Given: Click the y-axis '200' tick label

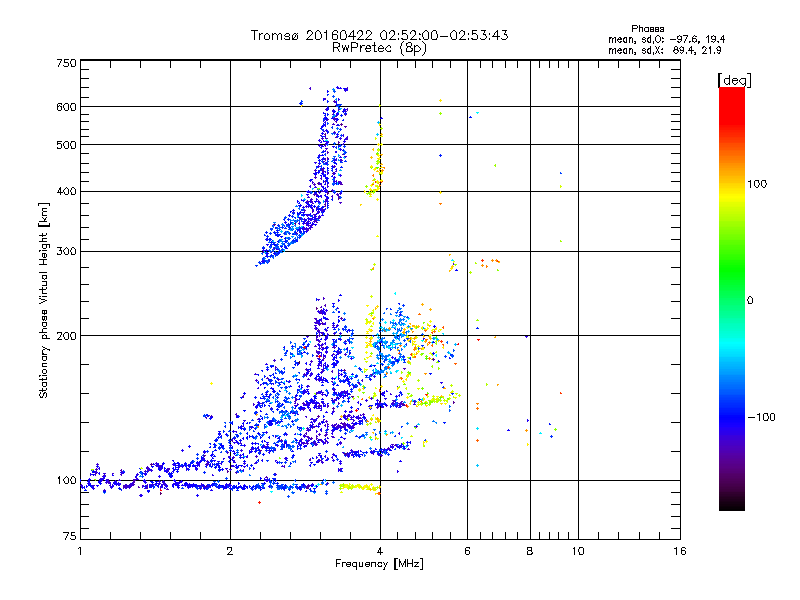Looking at the screenshot, I should [x=66, y=336].
